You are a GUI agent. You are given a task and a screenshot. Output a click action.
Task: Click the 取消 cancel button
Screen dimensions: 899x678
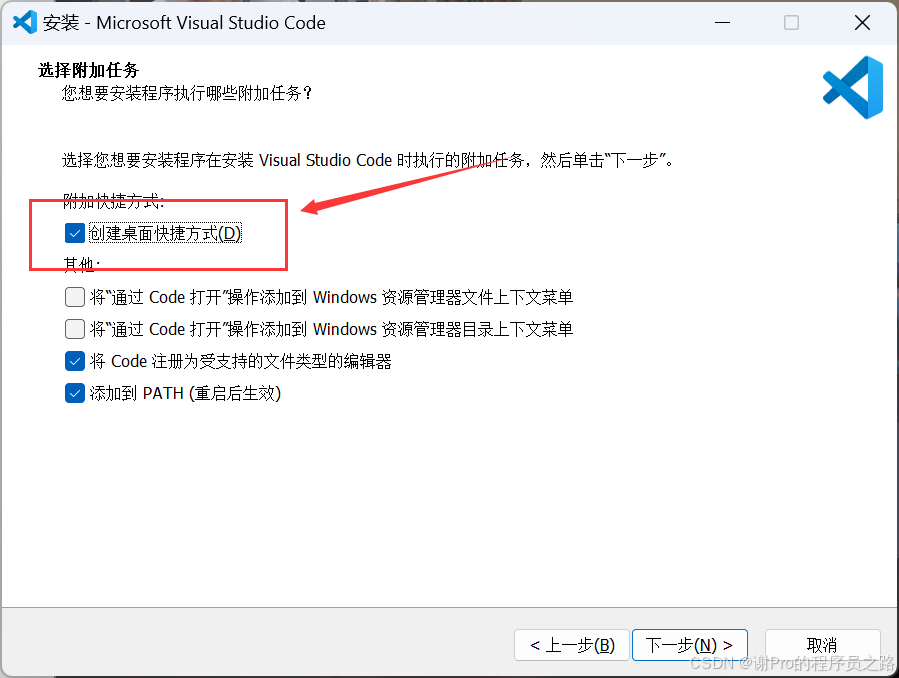click(x=823, y=645)
